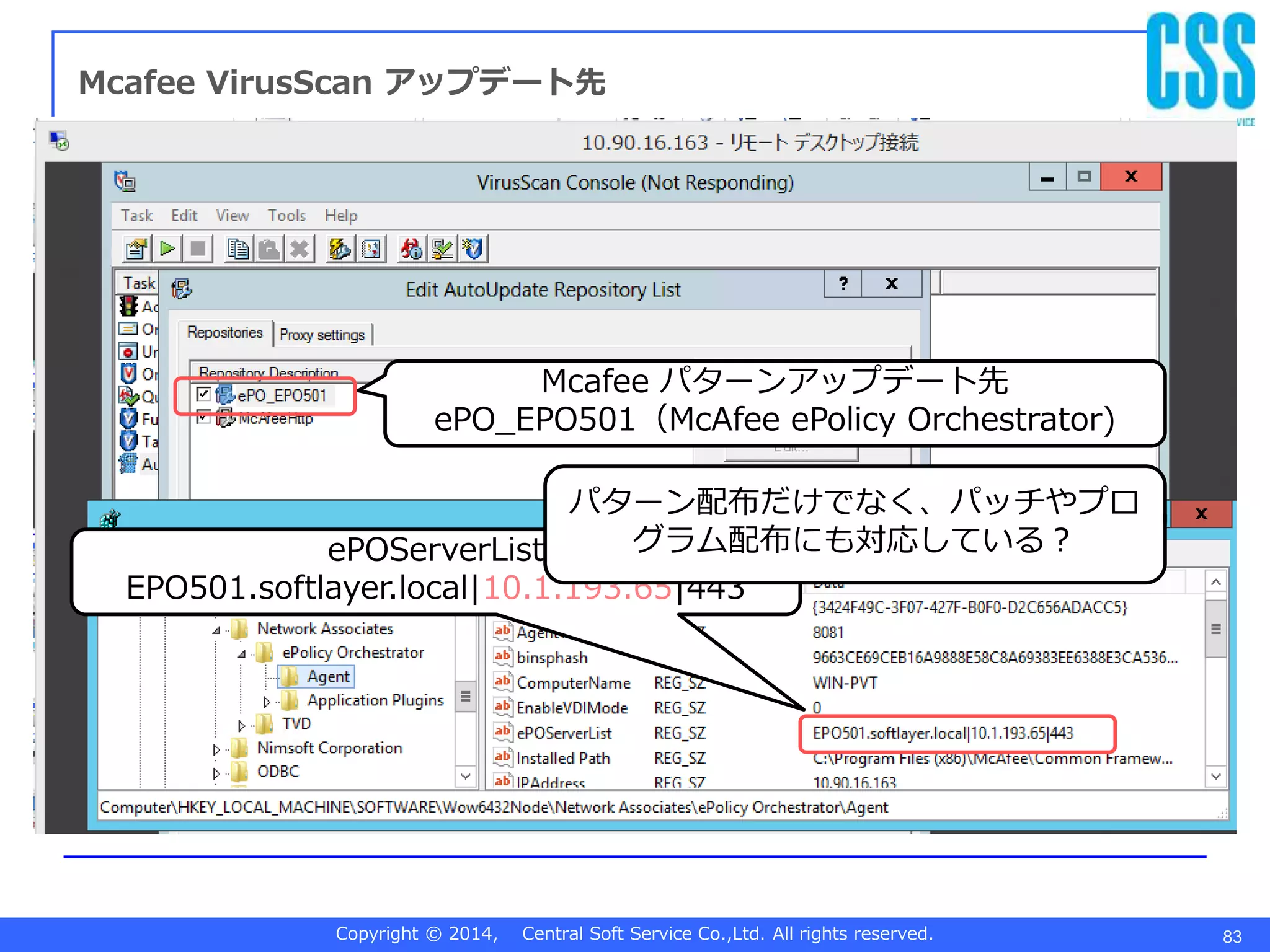Click the gray Stop task square
The image size is (1270, 952).
click(x=198, y=249)
